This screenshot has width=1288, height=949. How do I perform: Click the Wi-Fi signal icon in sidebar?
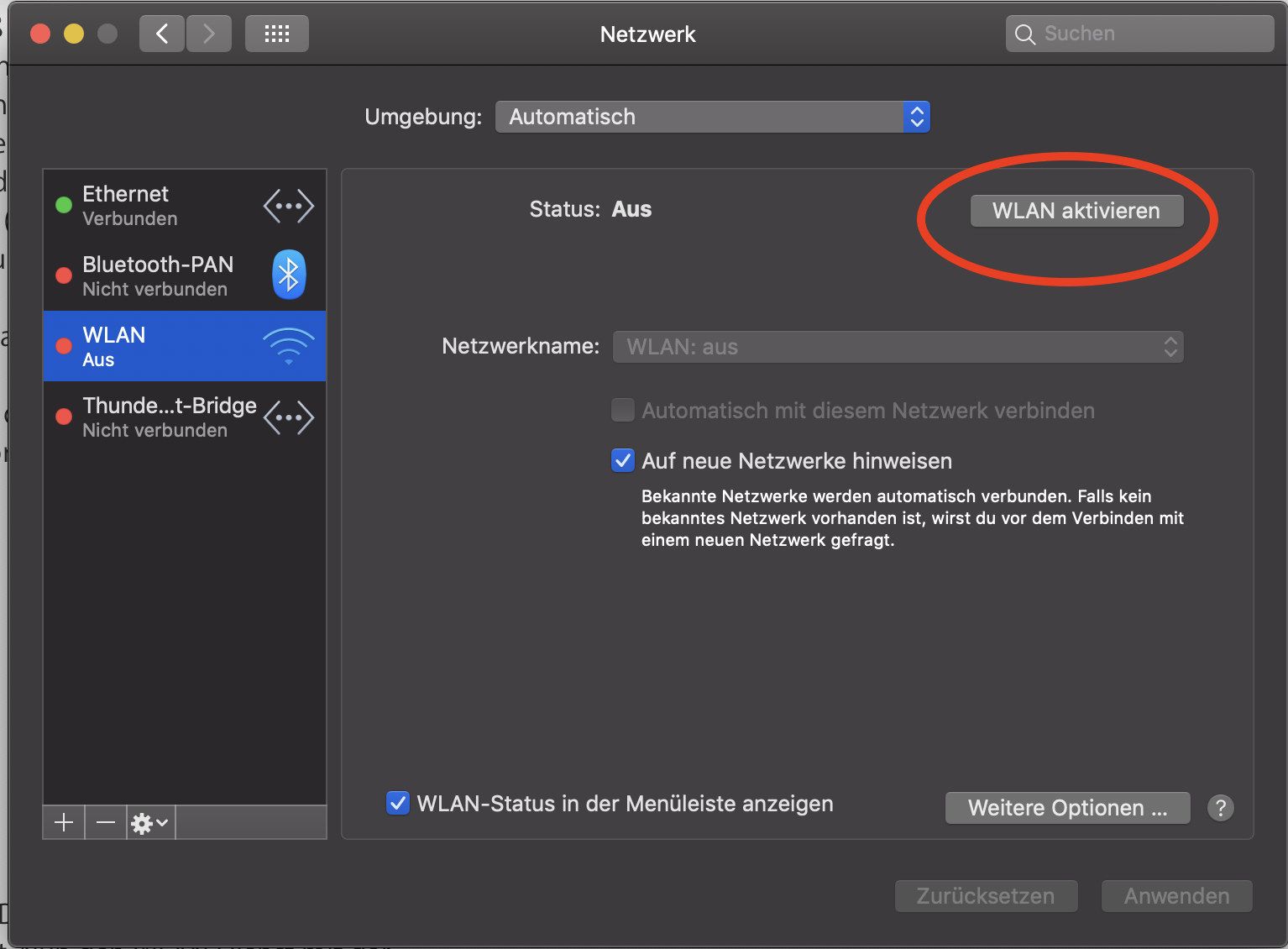pos(289,346)
